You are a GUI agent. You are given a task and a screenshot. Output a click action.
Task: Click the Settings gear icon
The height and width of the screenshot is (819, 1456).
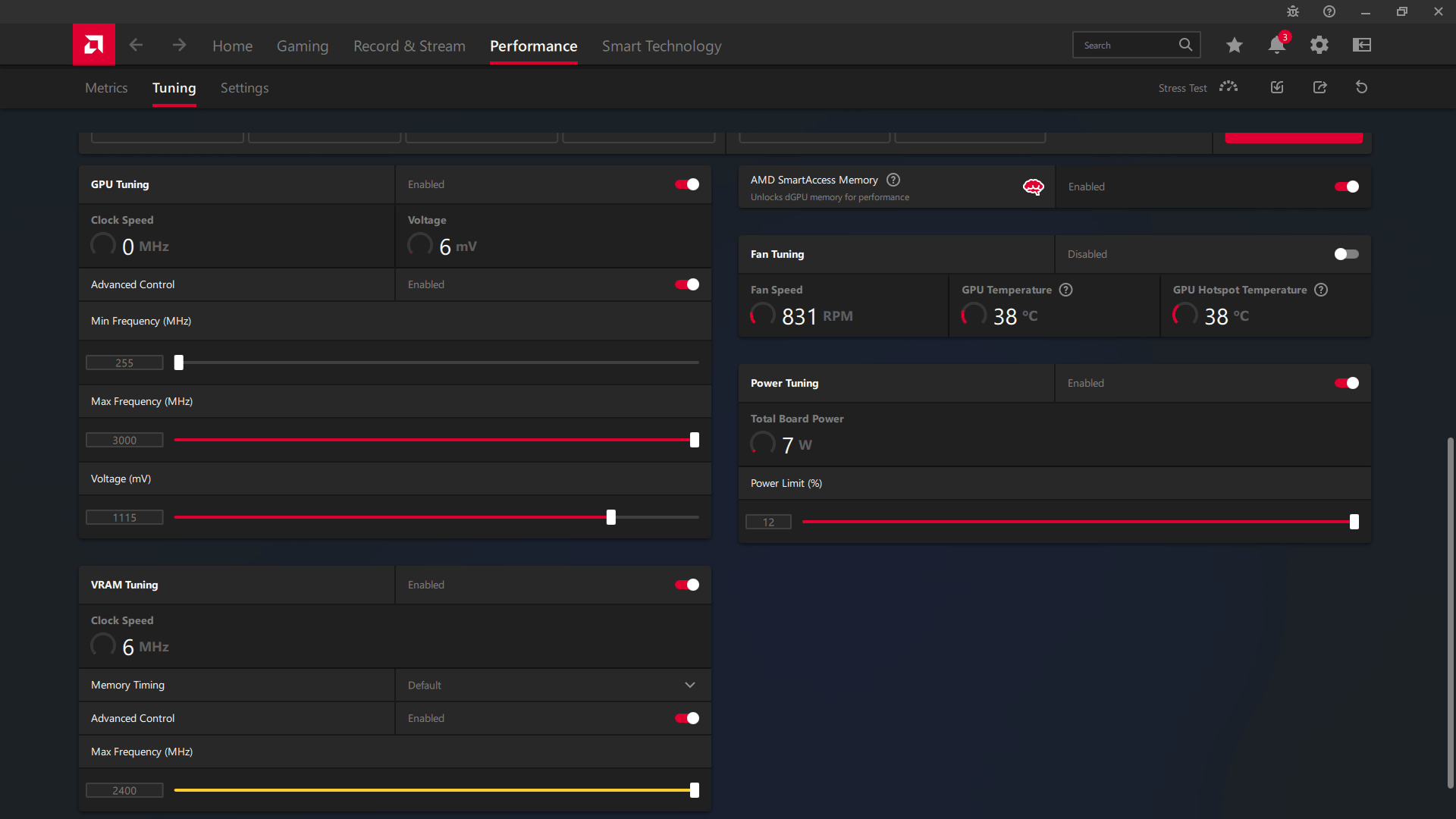(x=1319, y=45)
